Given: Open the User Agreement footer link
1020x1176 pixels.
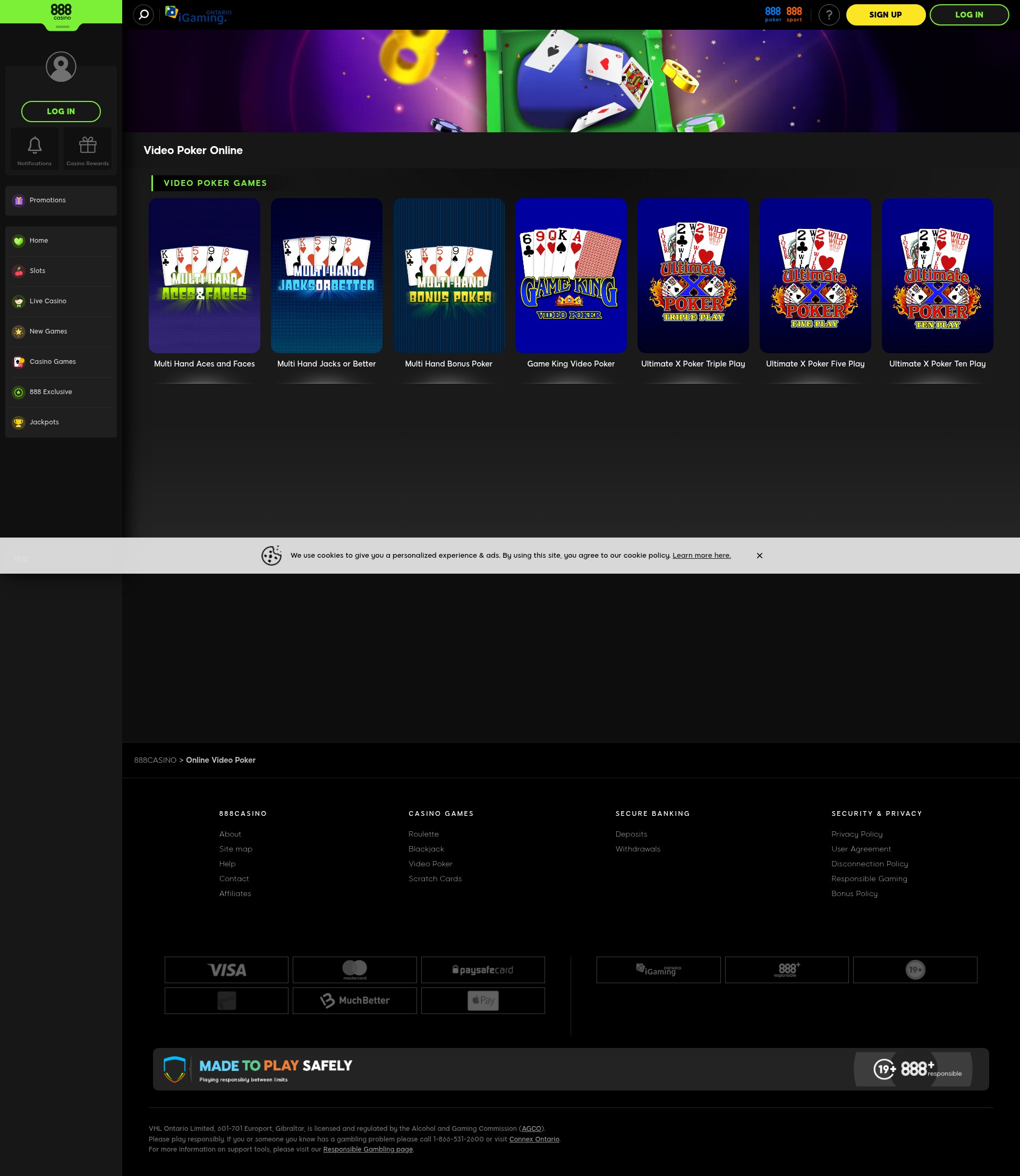Looking at the screenshot, I should tap(861, 849).
